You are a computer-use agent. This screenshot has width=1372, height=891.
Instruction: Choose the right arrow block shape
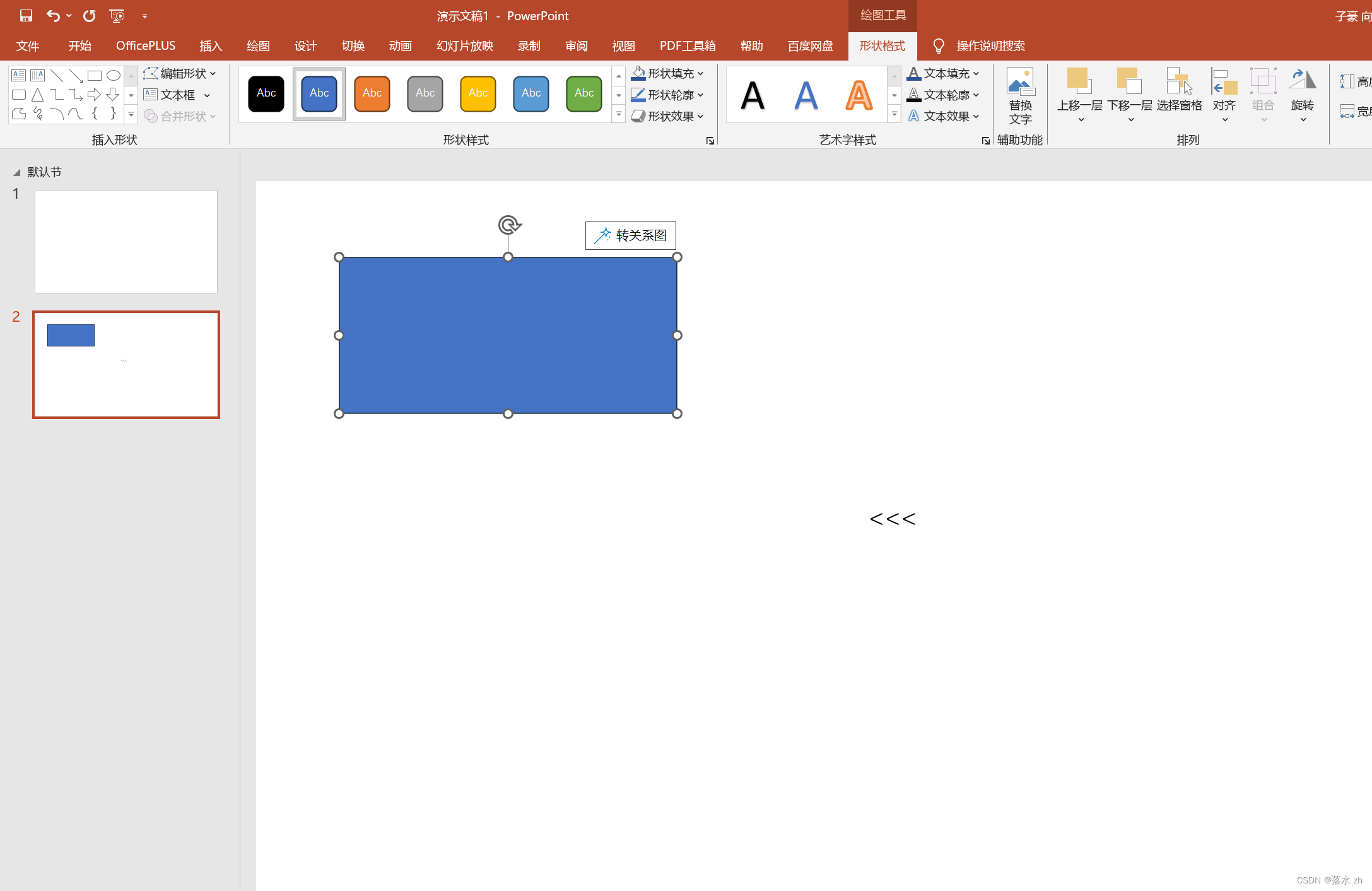pyautogui.click(x=94, y=95)
